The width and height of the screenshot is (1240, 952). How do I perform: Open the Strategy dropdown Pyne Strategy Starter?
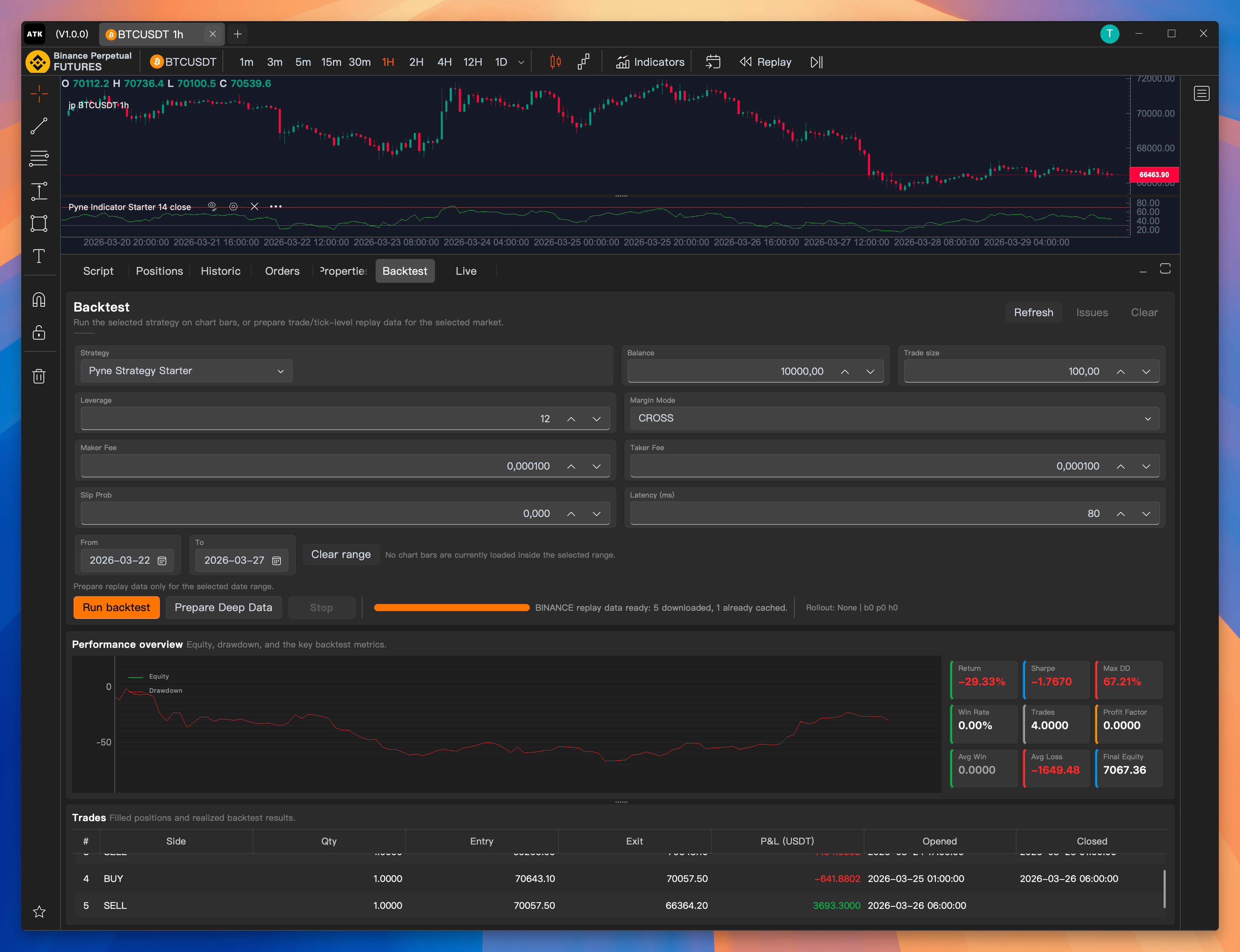[x=186, y=371]
